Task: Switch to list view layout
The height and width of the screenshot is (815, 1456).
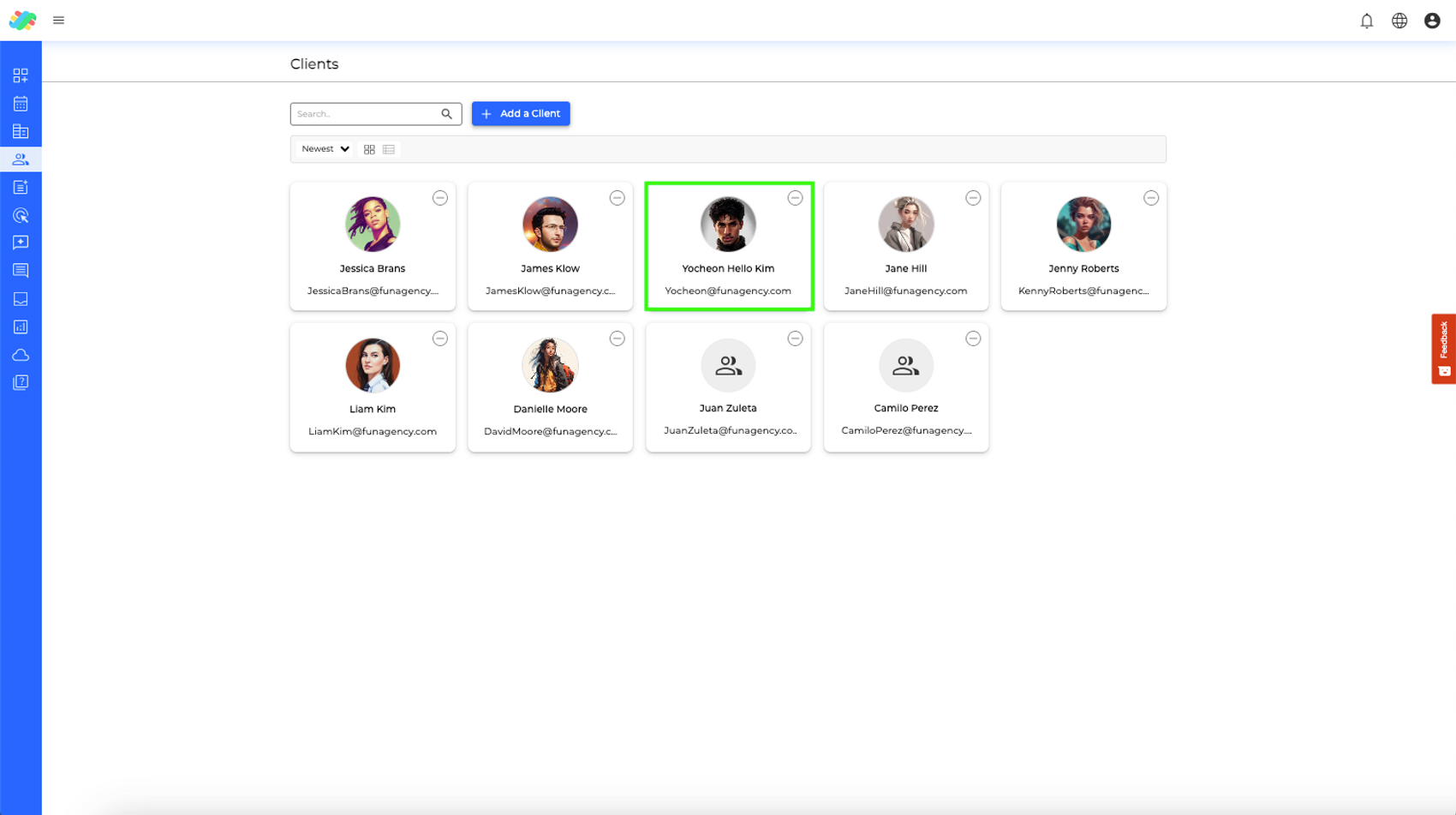Action: [x=389, y=149]
